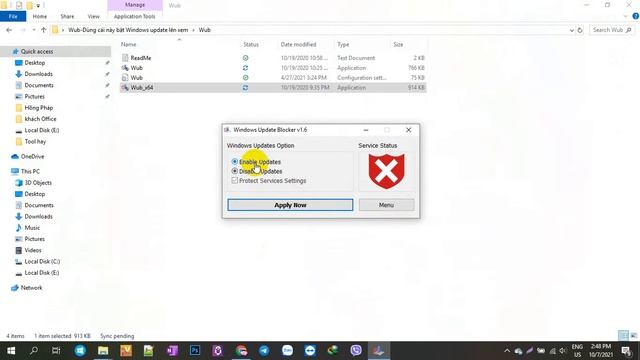Select This PC in the navigation pane
This screenshot has height=360, width=640.
point(30,171)
